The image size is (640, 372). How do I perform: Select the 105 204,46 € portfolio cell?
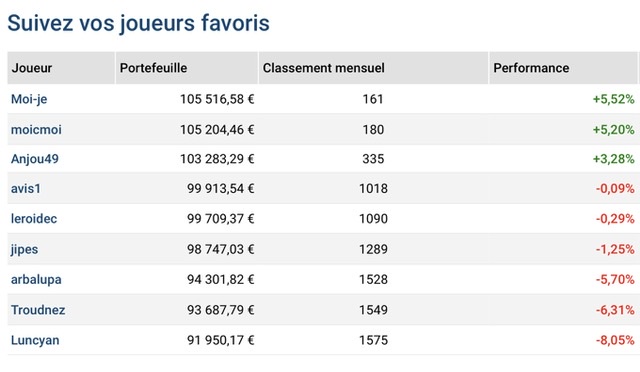coord(217,129)
